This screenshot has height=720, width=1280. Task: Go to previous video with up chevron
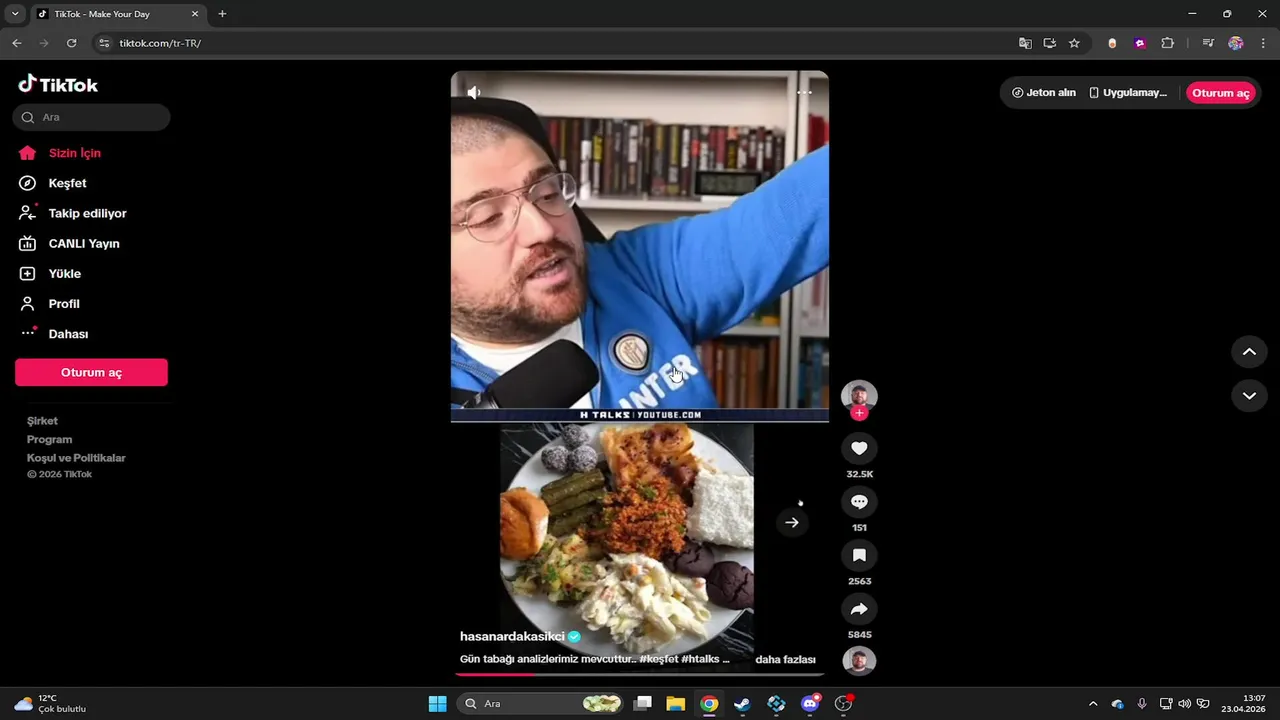1249,352
